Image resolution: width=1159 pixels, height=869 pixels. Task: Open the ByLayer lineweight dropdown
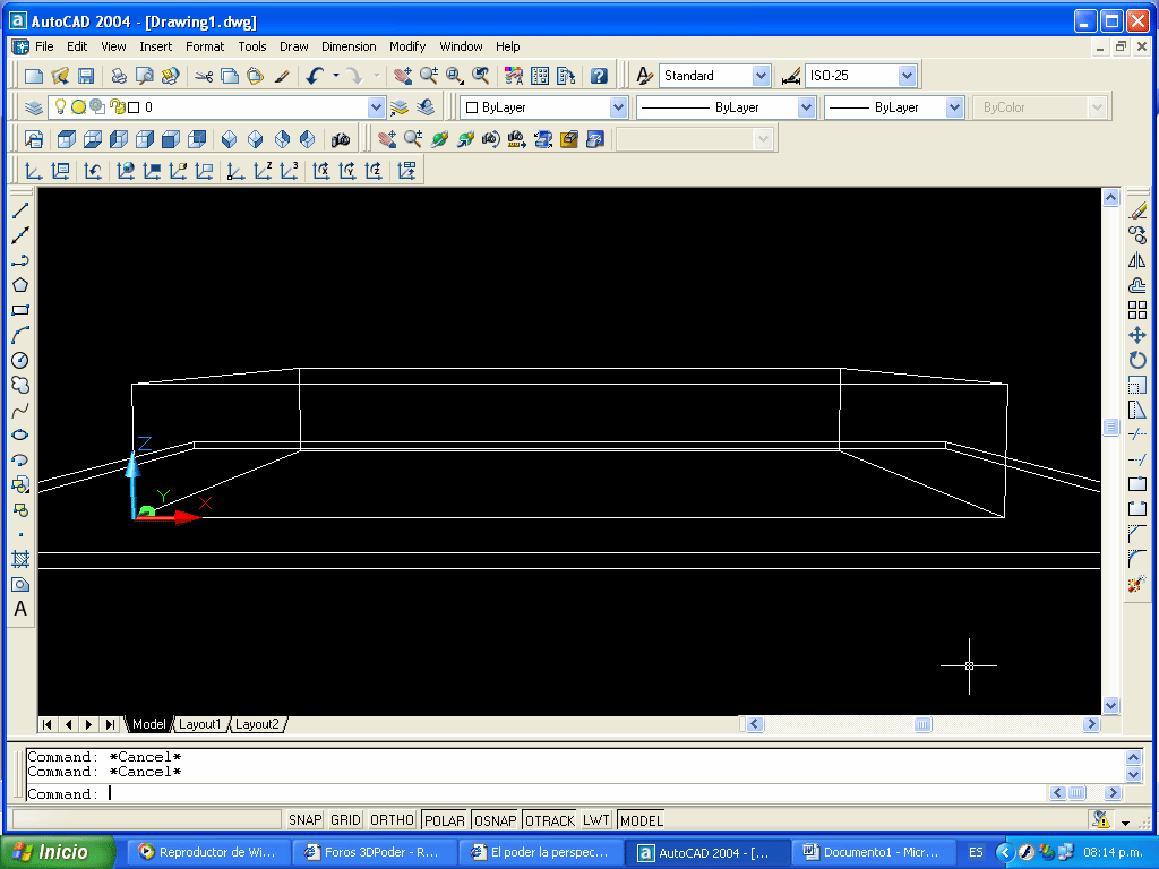(954, 107)
